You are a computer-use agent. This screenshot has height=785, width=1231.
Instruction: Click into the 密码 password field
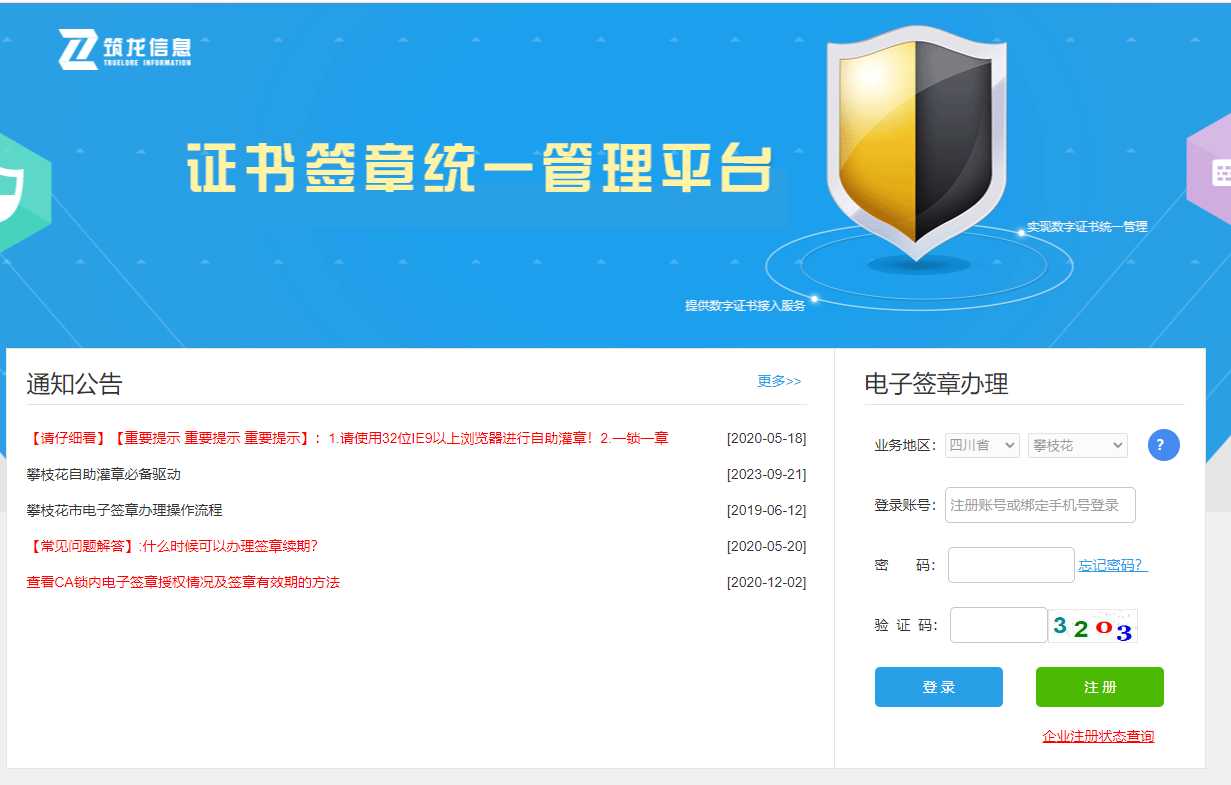pyautogui.click(x=1010, y=565)
